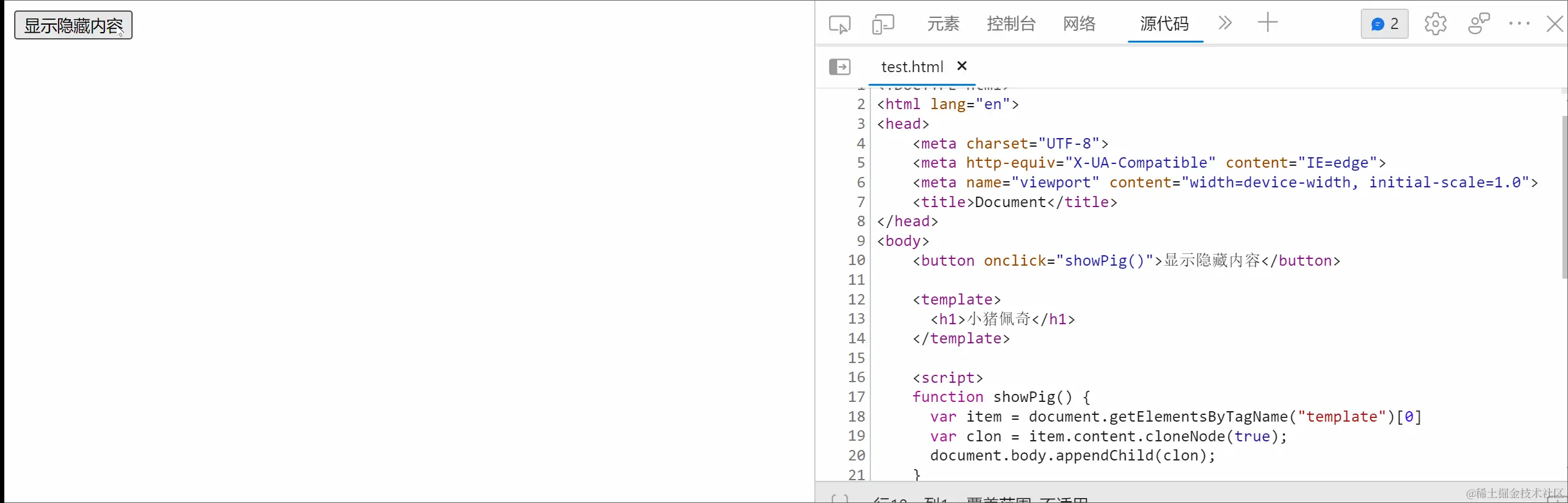Screen dimensions: 1568x503
Task: Open the three-dot customize DevTools menu
Action: 1519,23
